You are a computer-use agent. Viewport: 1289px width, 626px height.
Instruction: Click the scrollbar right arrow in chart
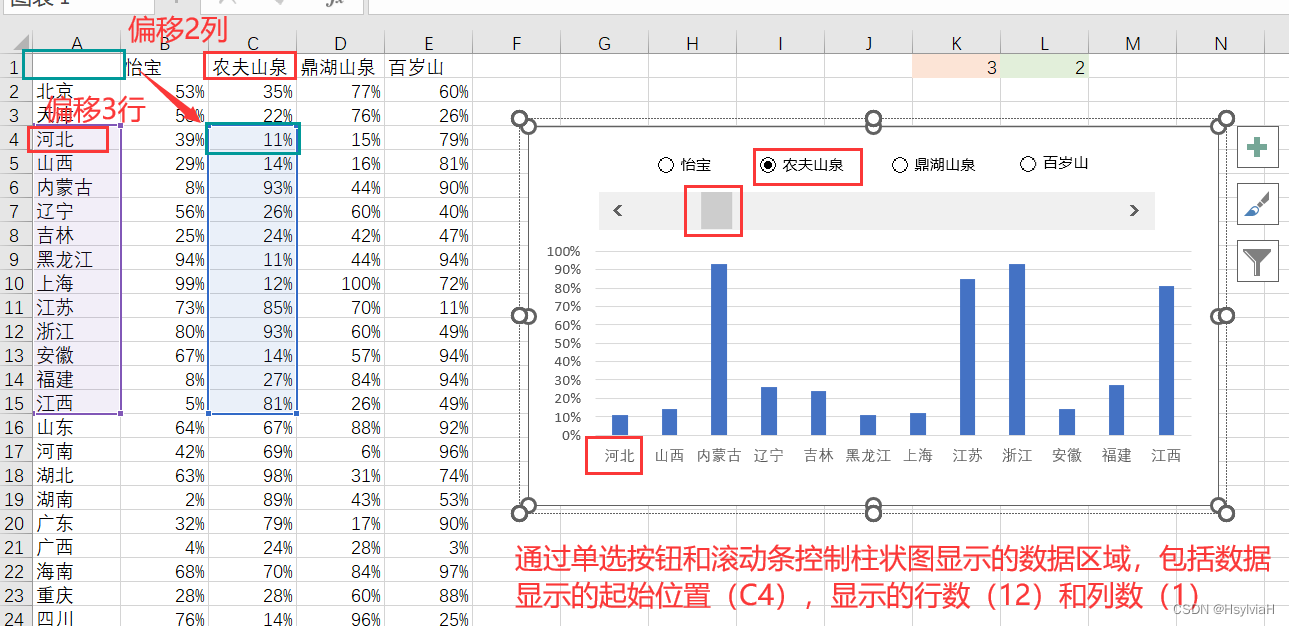coord(1134,210)
